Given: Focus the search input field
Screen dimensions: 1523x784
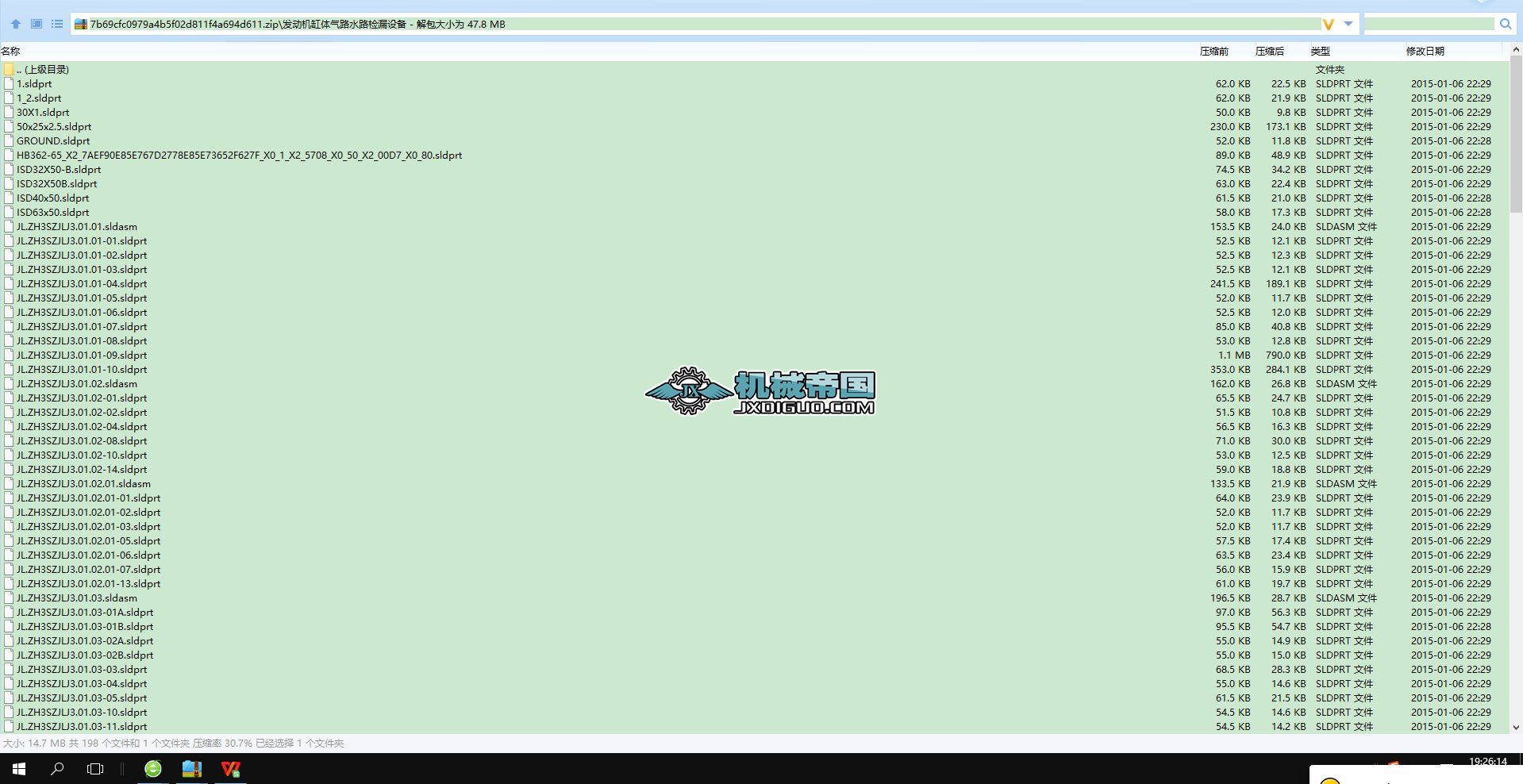Looking at the screenshot, I should 1429,24.
